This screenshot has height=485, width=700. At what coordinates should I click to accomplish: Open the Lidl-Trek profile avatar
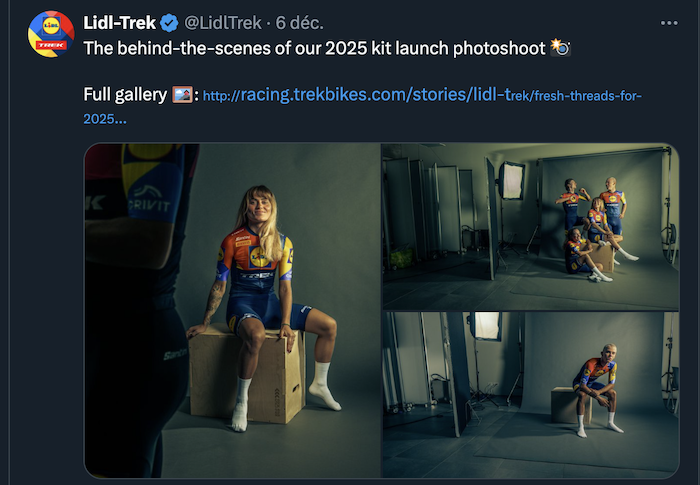click(50, 35)
